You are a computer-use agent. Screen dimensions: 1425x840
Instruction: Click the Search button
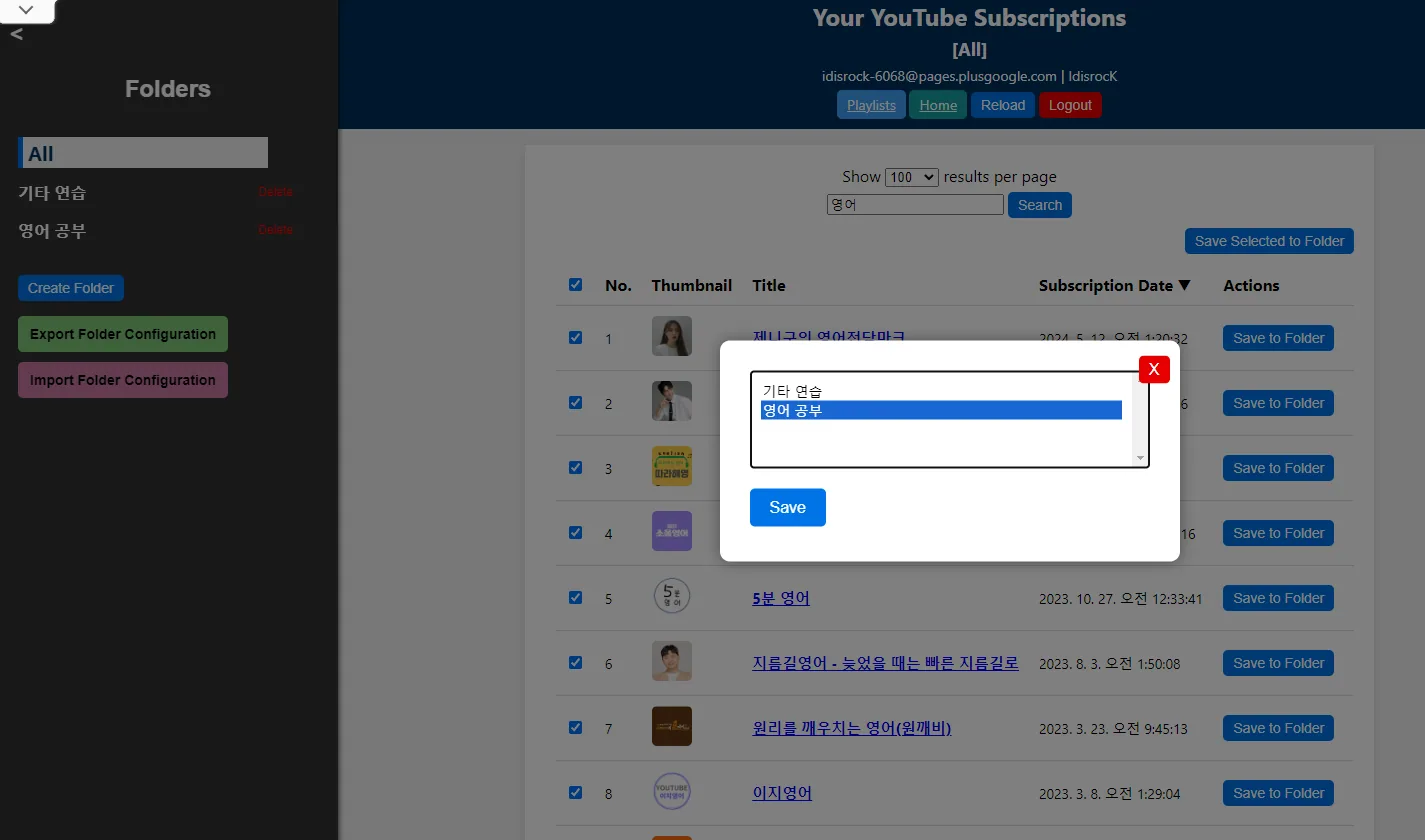point(1040,205)
